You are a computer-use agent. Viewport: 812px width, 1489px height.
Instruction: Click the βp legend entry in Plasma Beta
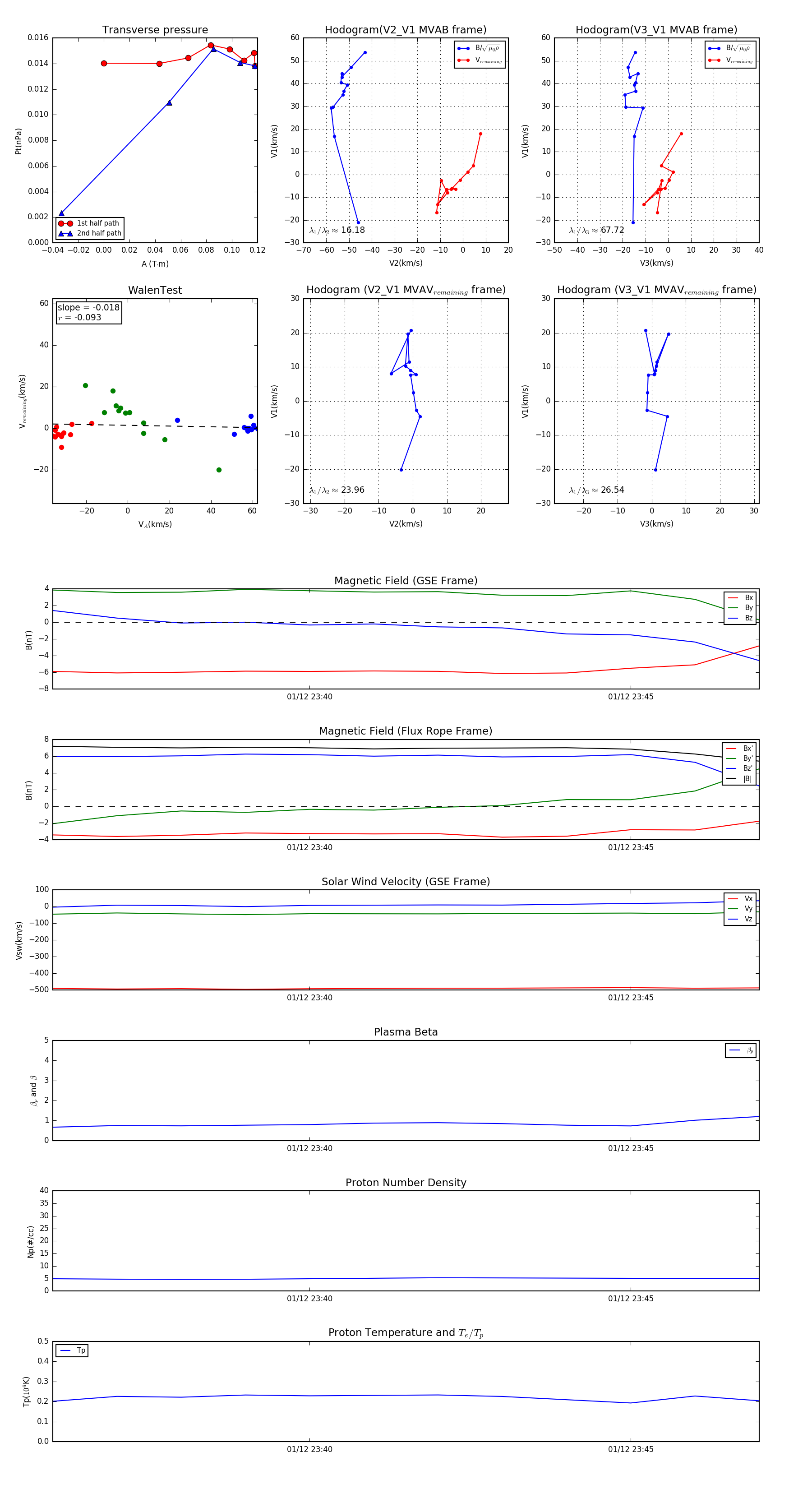[741, 1050]
